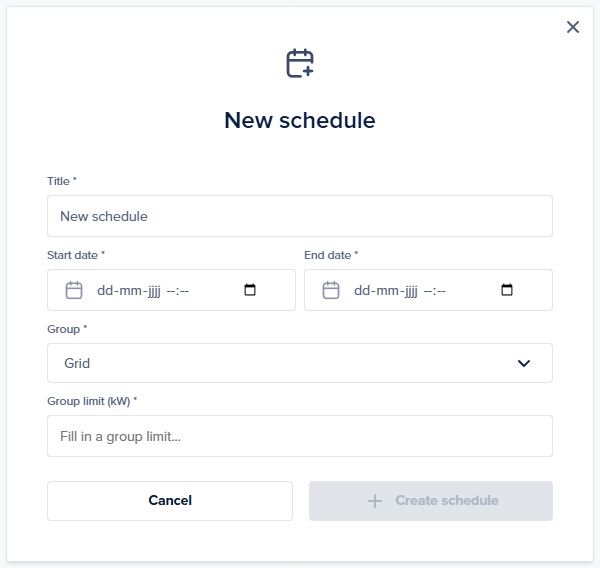The image size is (600, 568).
Task: Select the End date dd-mm-jjjj text
Action: (x=385, y=291)
